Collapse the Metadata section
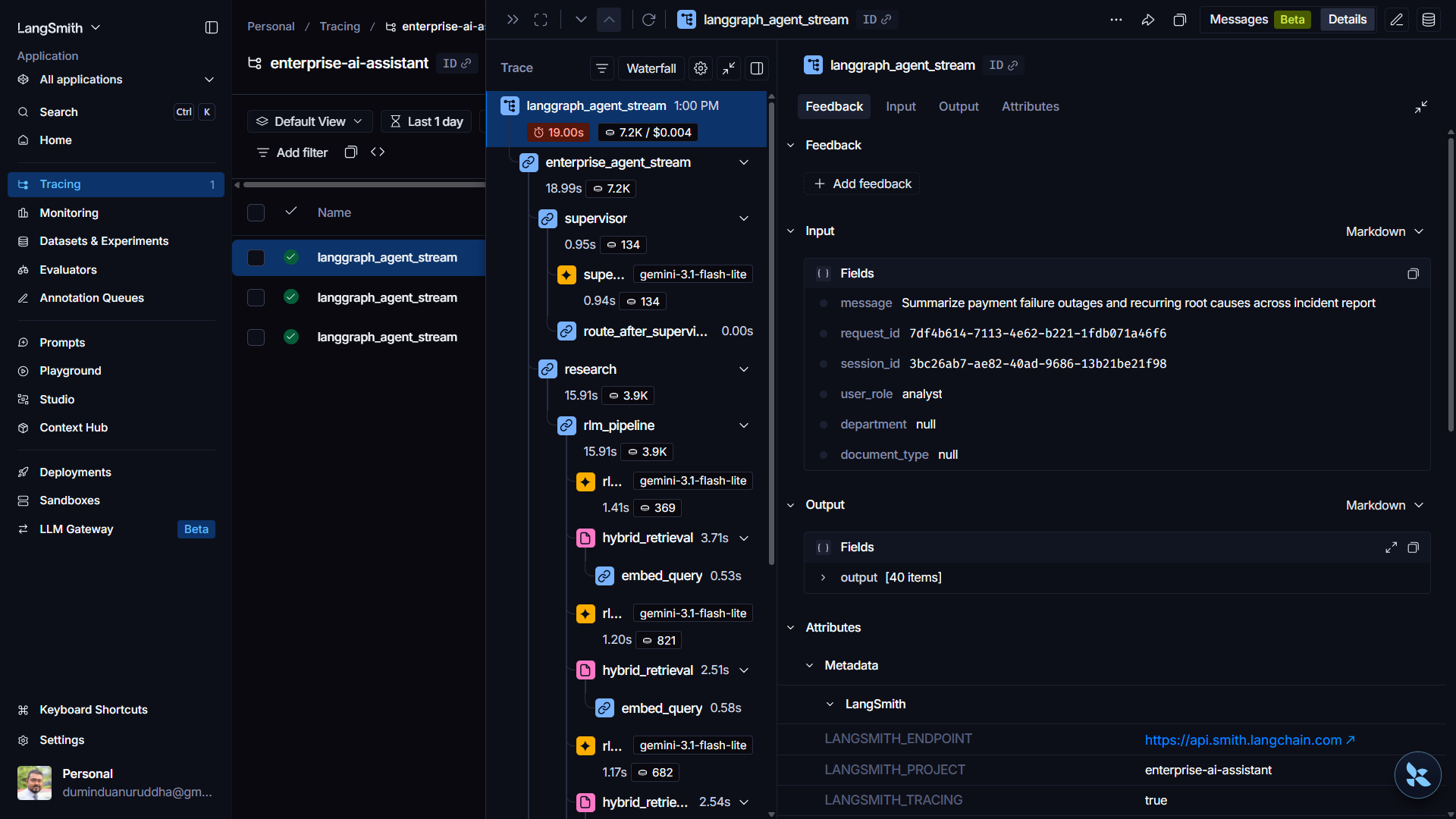1456x819 pixels. pyautogui.click(x=810, y=666)
